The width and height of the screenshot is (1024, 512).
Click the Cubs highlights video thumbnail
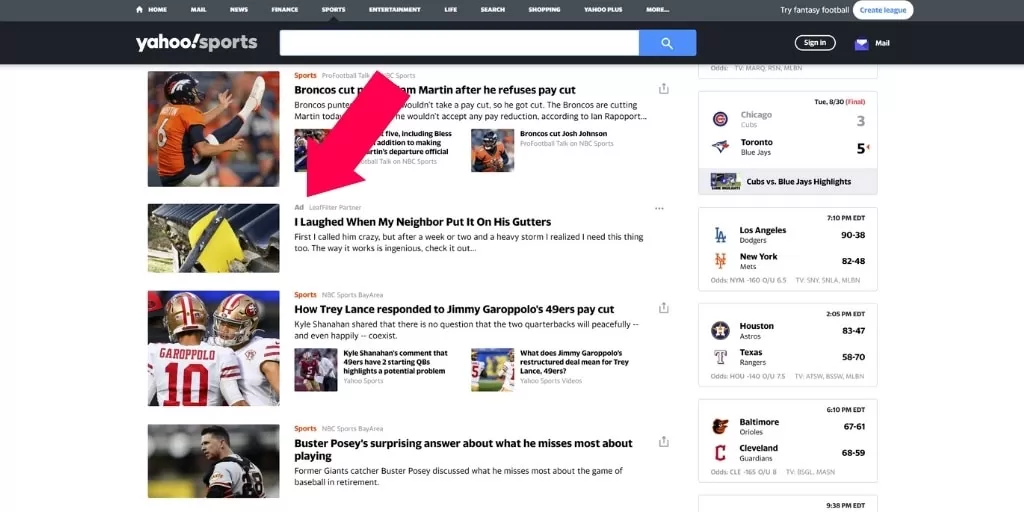pos(725,182)
